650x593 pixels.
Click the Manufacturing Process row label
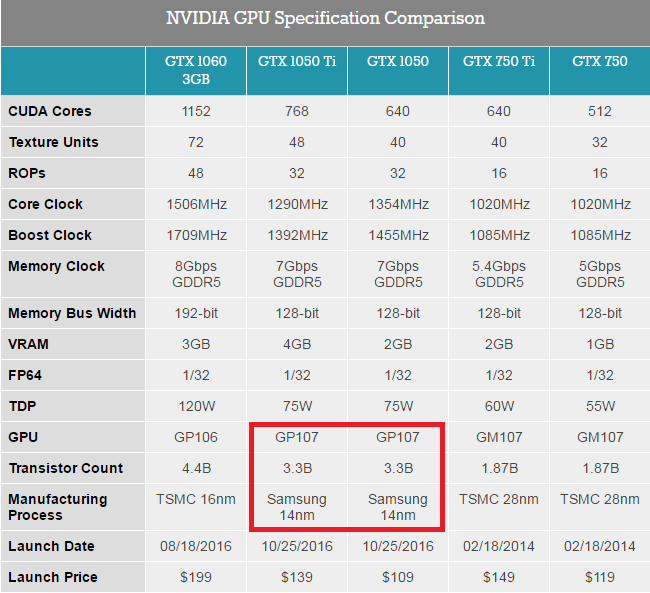(x=57, y=507)
